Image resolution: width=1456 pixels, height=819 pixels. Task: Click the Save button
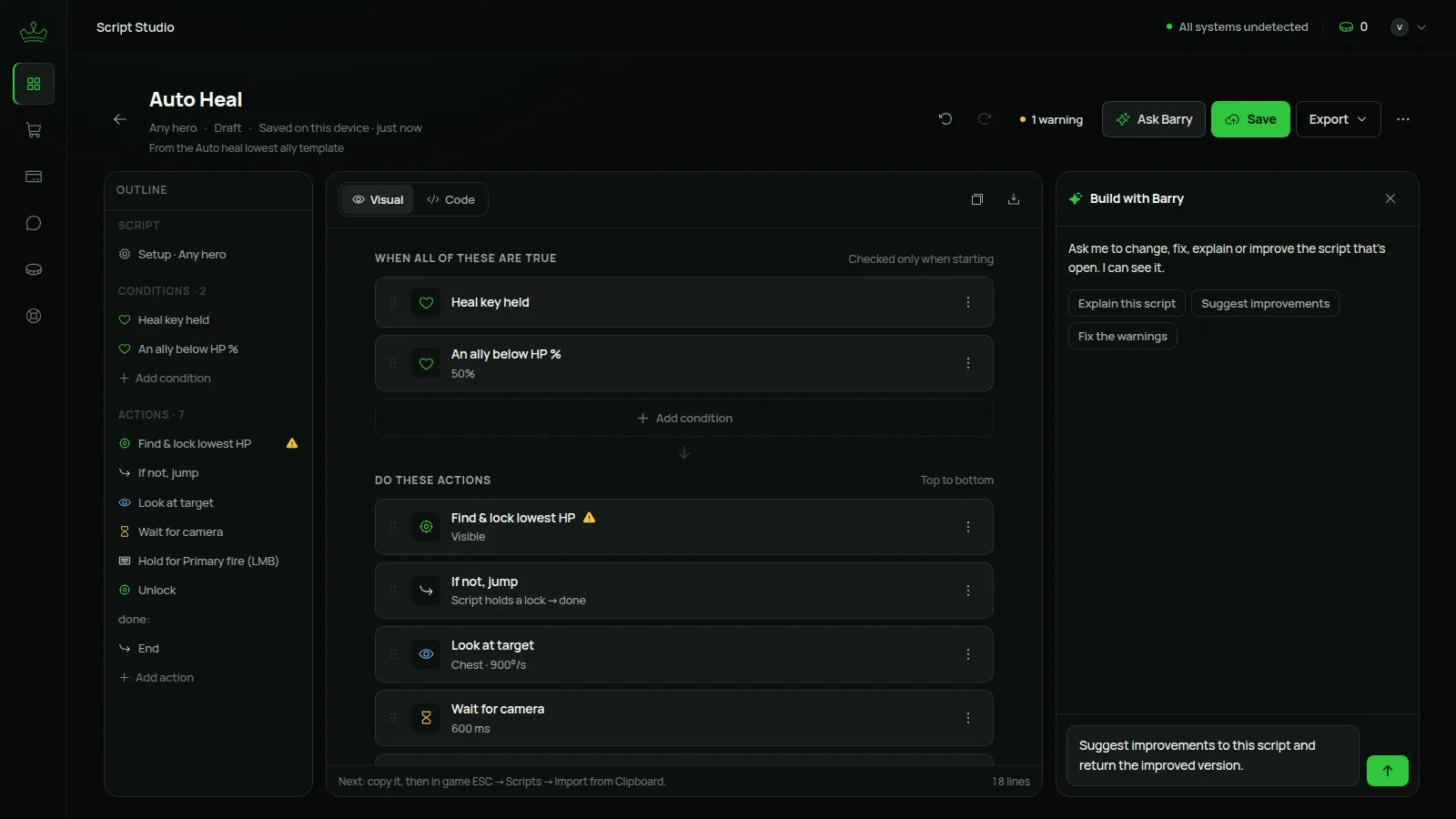[x=1250, y=119]
